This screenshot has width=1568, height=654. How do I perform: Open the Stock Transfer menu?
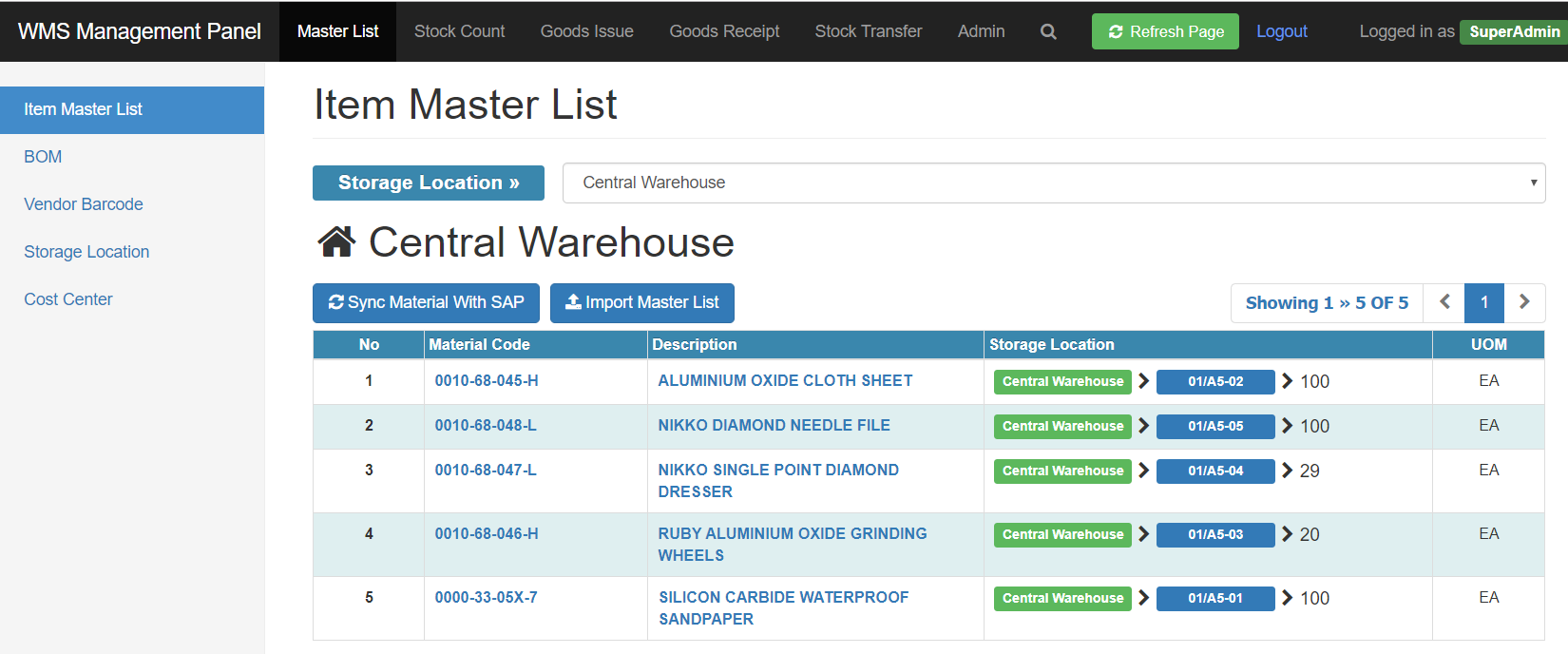(x=869, y=31)
